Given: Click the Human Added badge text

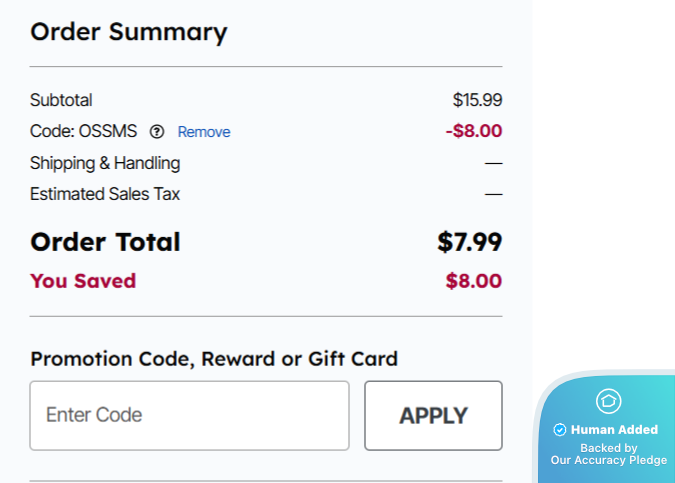Looking at the screenshot, I should pos(614,430).
